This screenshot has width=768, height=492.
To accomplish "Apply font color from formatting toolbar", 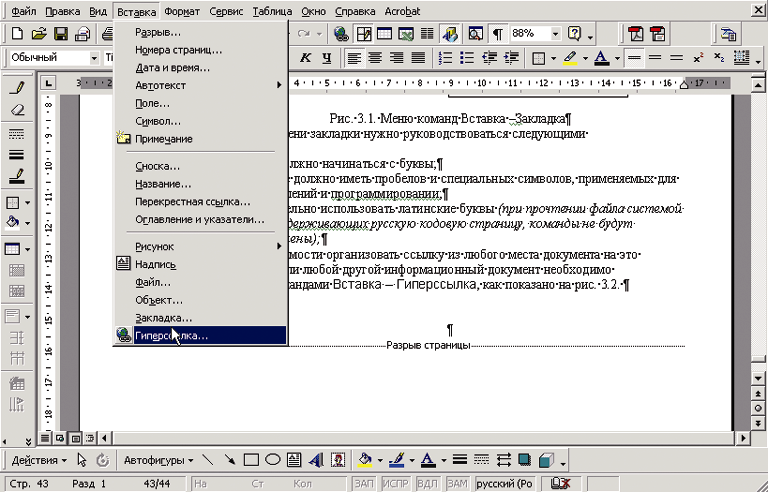I will 601,58.
